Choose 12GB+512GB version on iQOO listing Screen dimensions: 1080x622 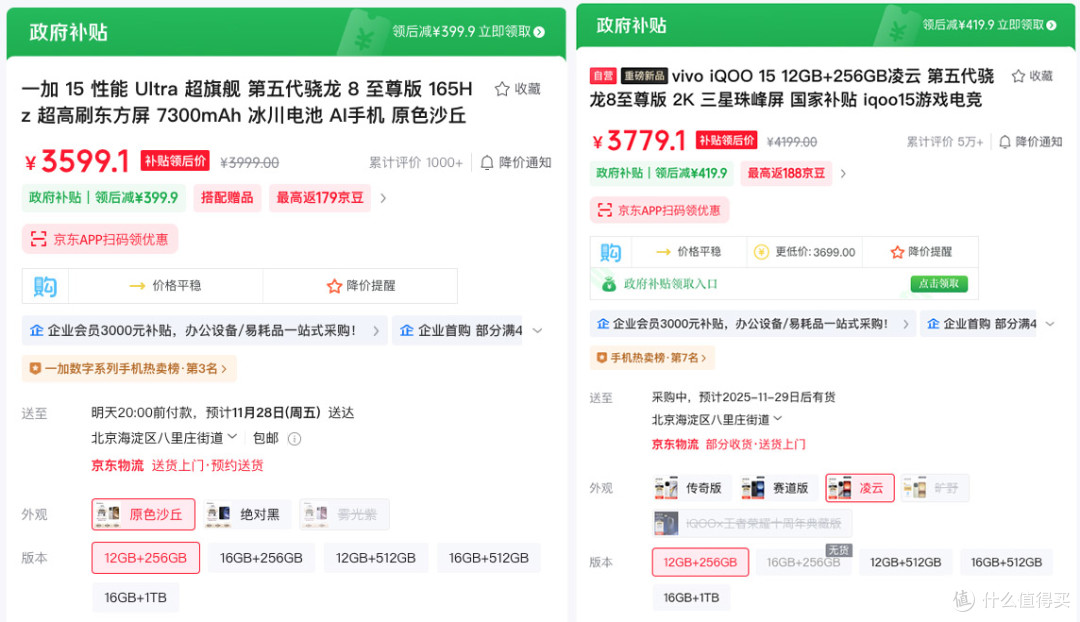[x=905, y=563]
